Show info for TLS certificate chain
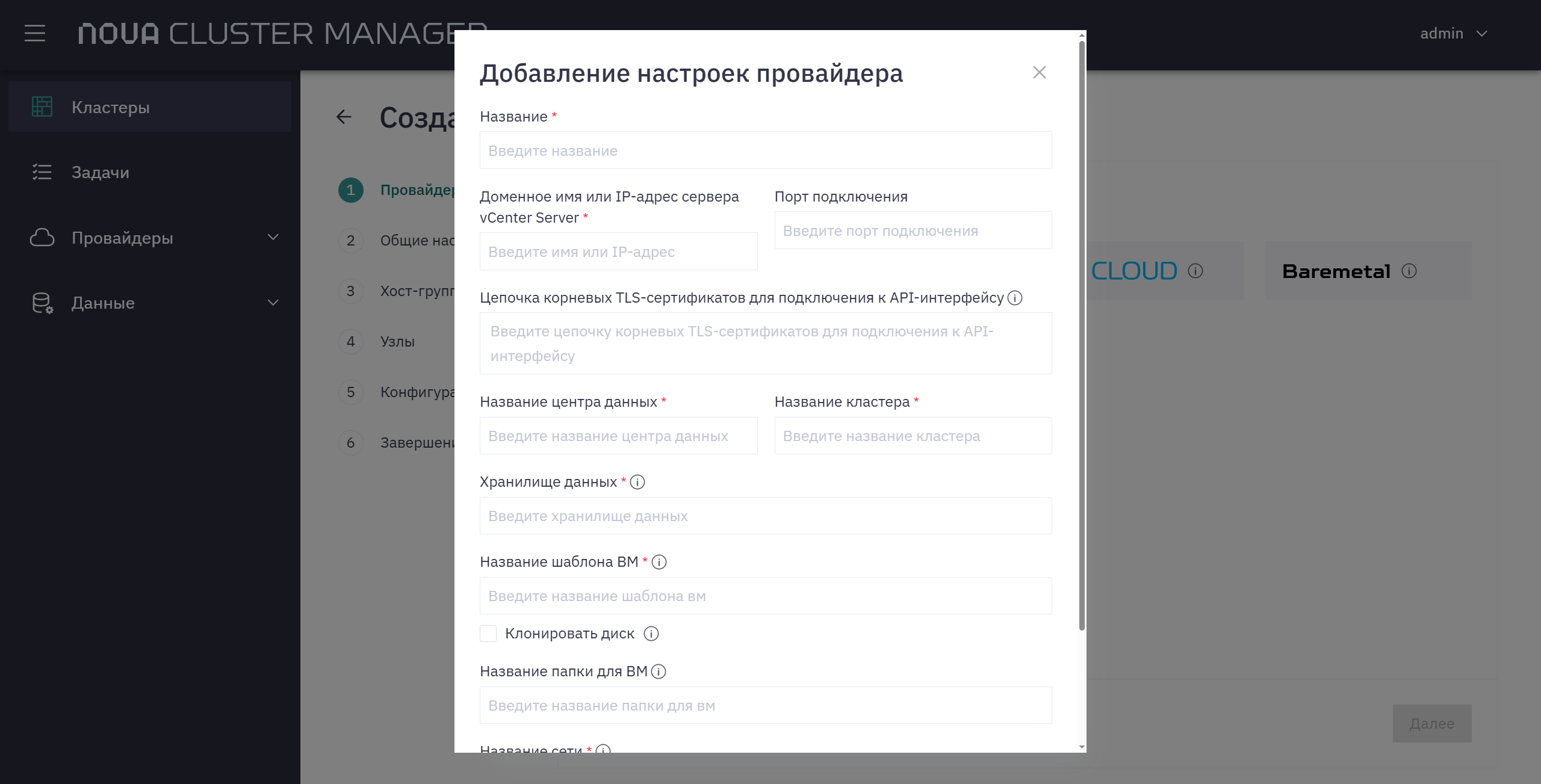 point(1015,298)
